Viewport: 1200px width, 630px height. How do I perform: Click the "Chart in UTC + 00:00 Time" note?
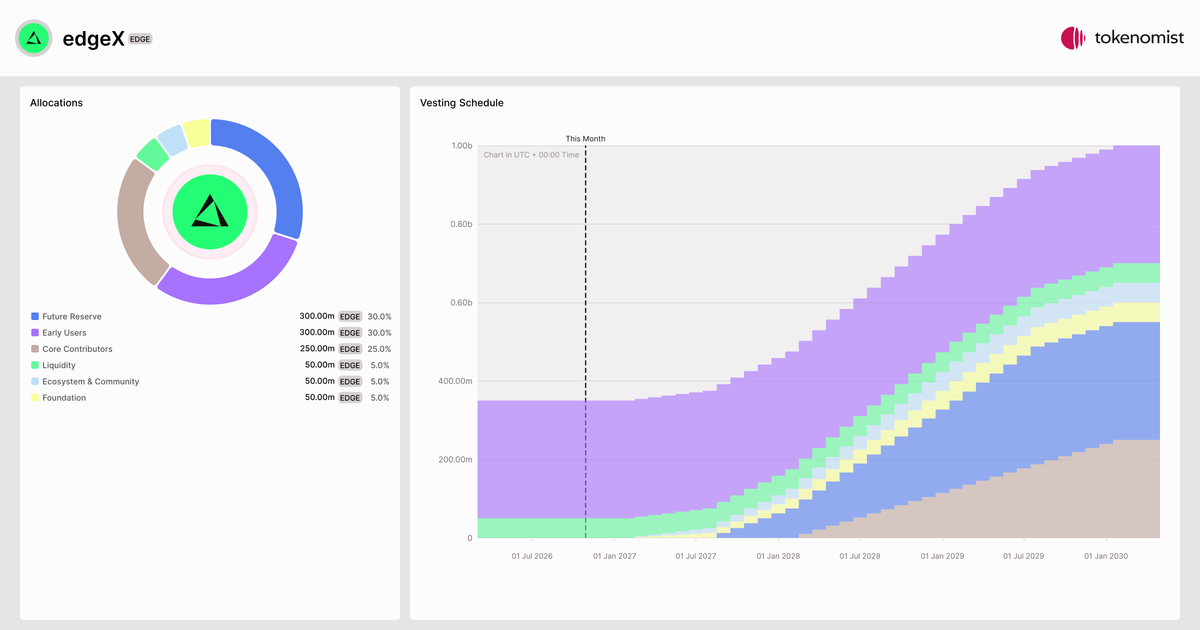pyautogui.click(x=531, y=155)
